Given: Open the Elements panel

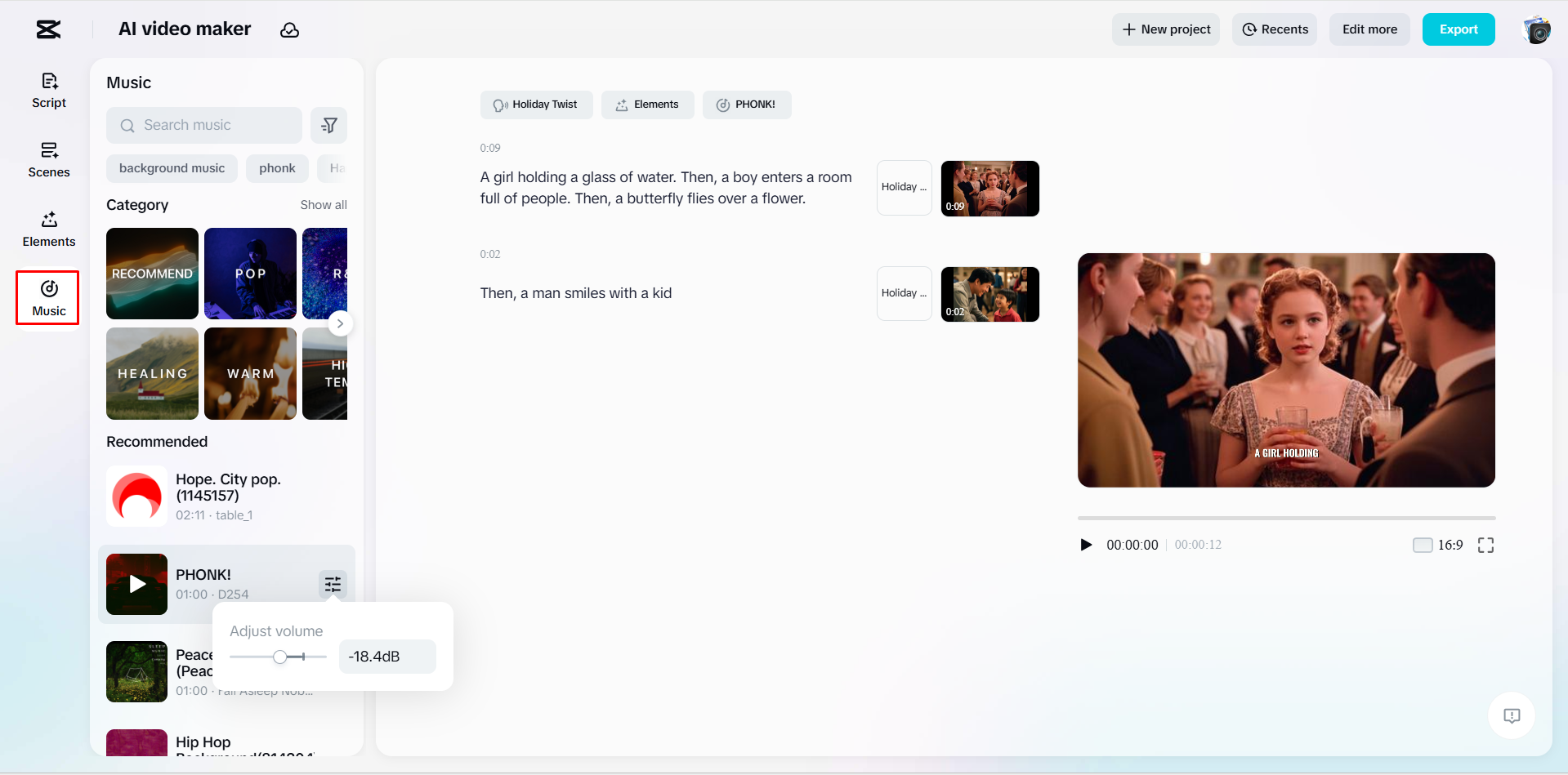Looking at the screenshot, I should (49, 229).
